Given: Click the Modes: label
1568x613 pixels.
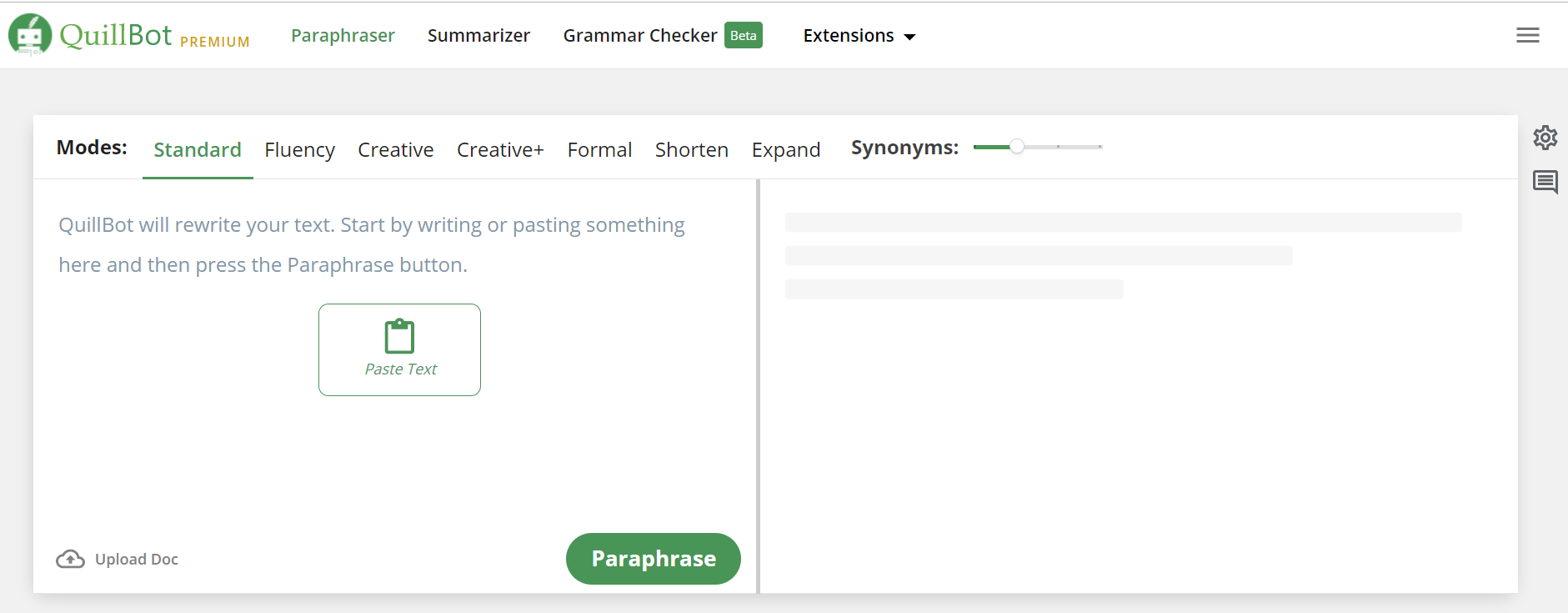Looking at the screenshot, I should 92,148.
